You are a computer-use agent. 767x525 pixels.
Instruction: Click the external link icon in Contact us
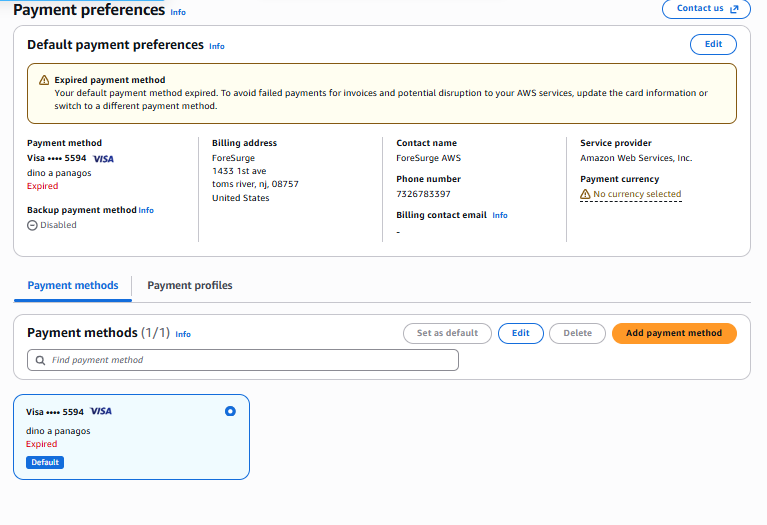pyautogui.click(x=734, y=9)
